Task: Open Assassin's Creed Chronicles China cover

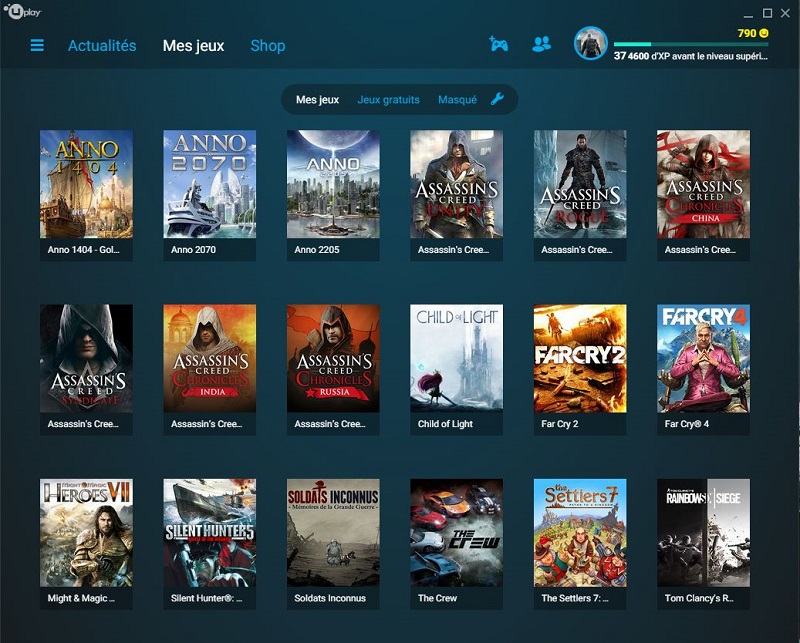Action: coord(704,184)
